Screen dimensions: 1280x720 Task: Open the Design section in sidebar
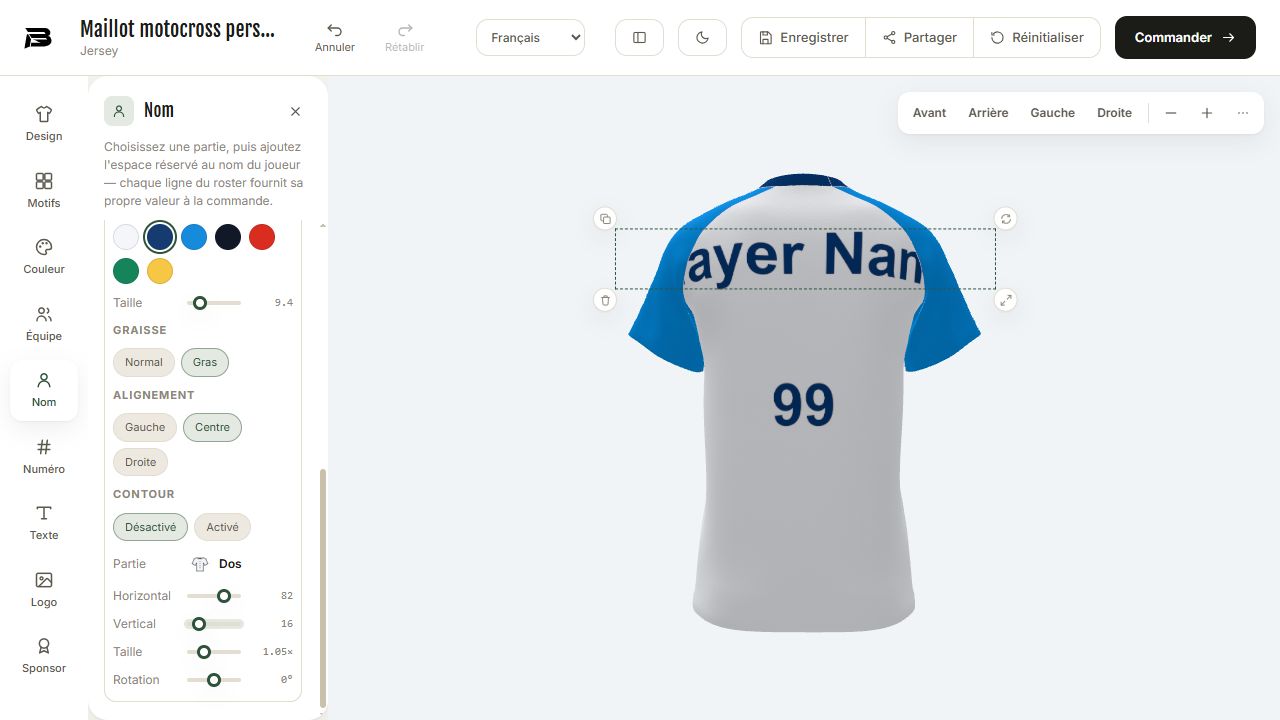pos(44,124)
